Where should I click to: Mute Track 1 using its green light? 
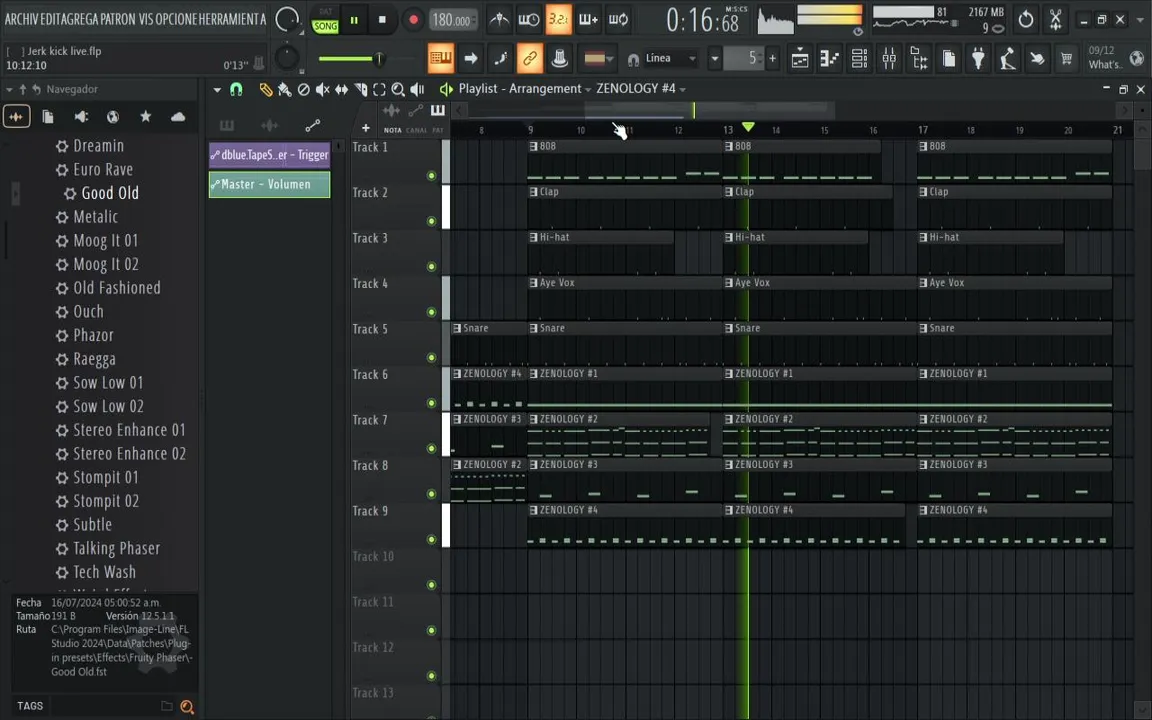coord(431,176)
